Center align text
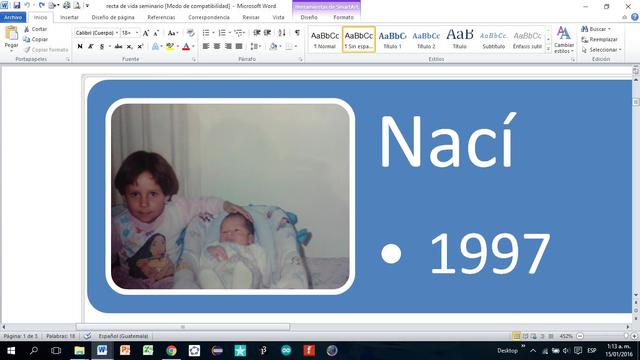Viewport: 640px width, 360px height. 217,47
